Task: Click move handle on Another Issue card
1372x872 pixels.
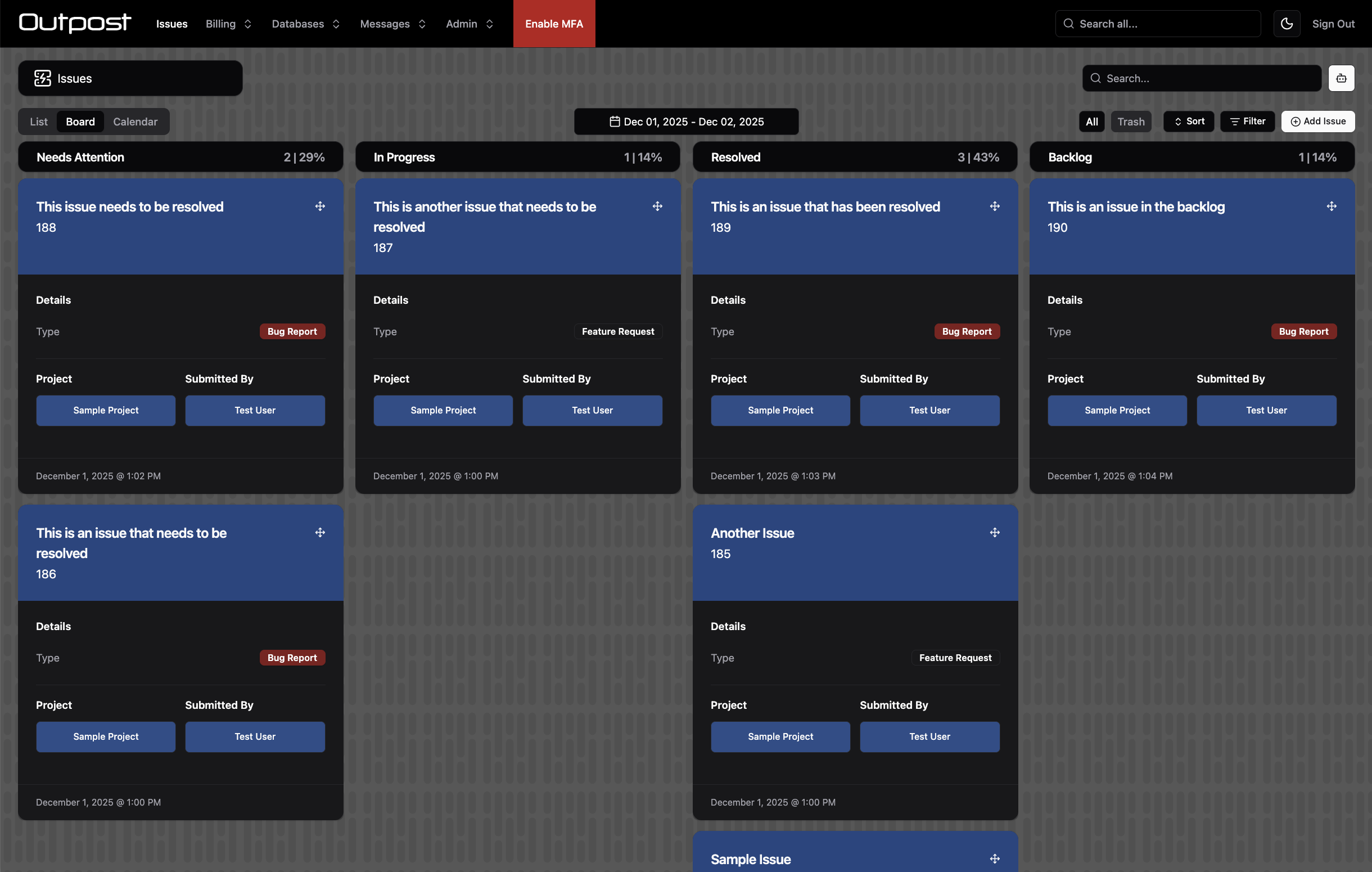Action: 994,532
